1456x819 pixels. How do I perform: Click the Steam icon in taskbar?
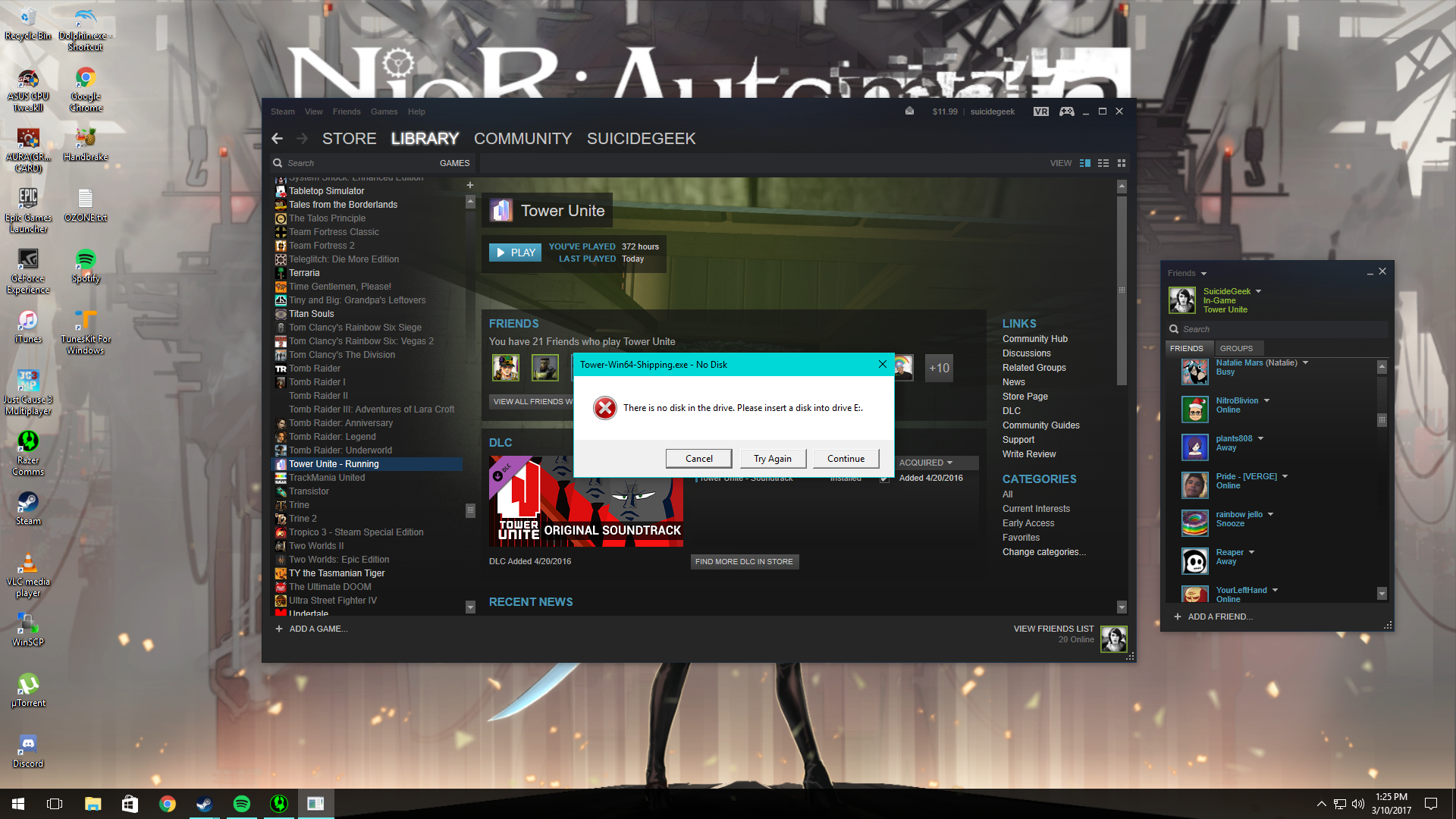pos(204,802)
